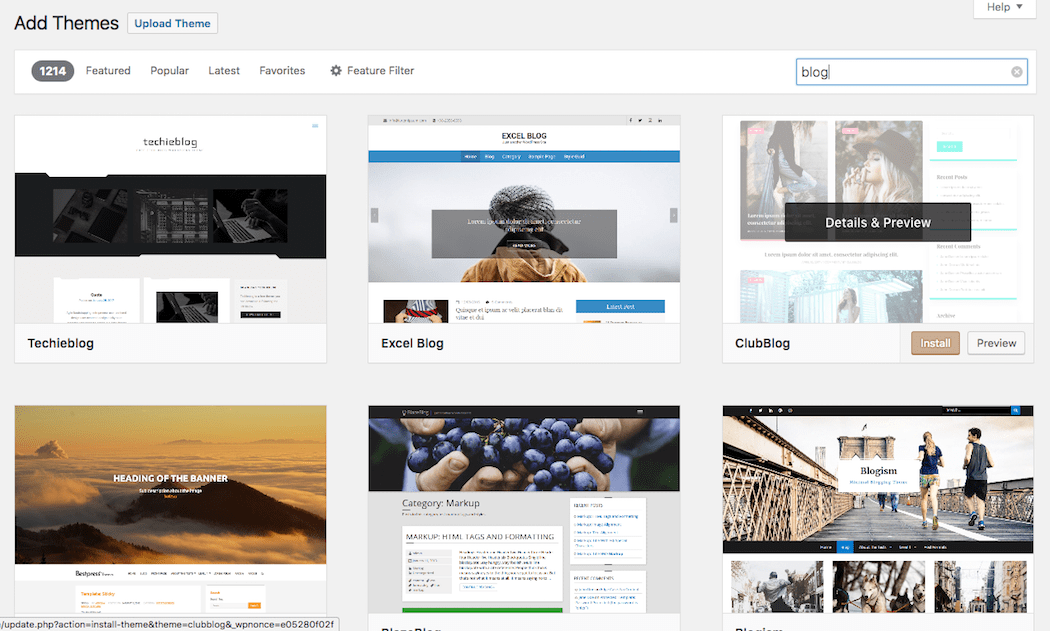Open the Latest themes tab
This screenshot has height=631, width=1050.
pos(223,70)
